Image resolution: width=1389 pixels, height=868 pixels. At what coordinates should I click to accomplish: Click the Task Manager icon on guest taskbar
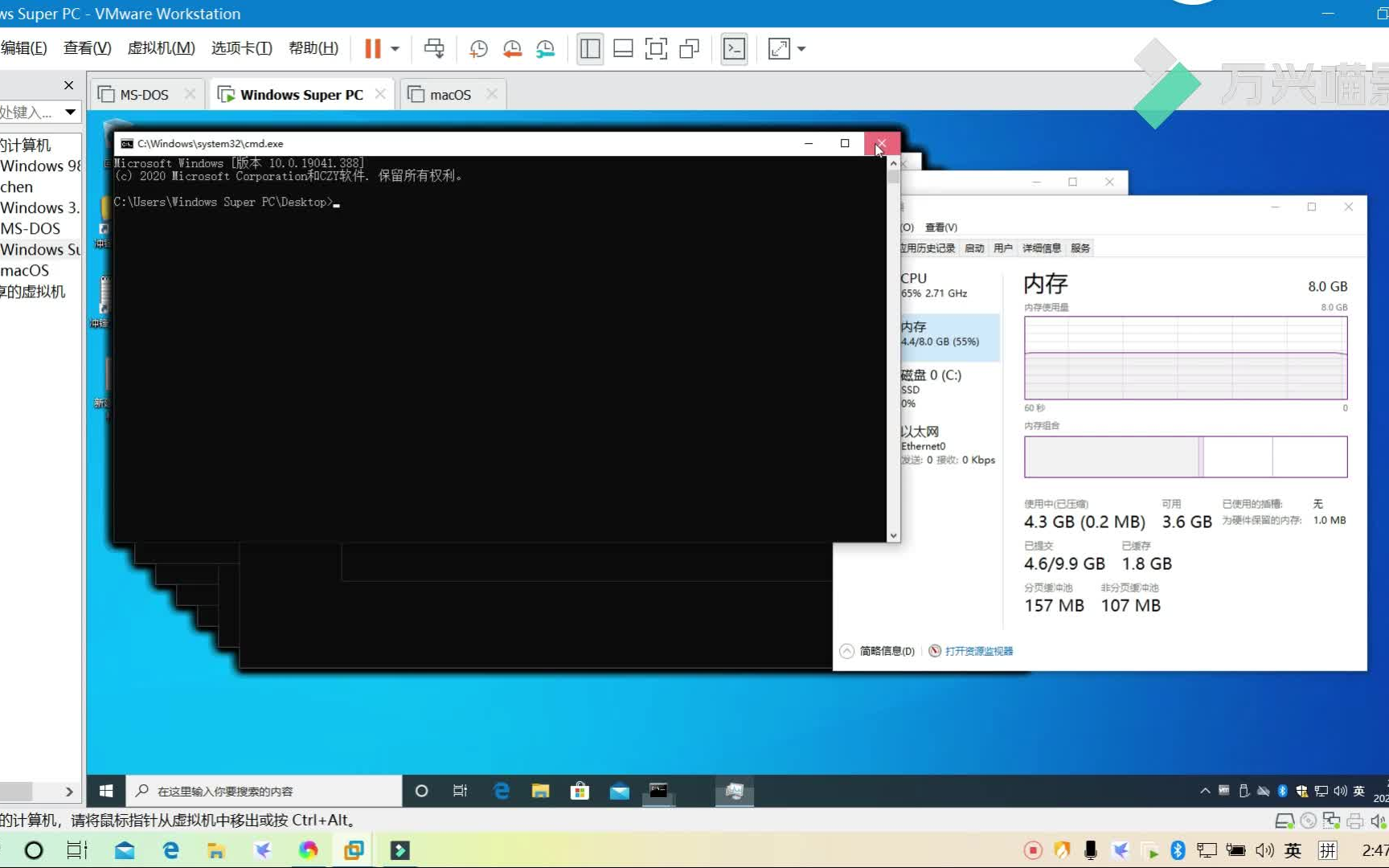click(x=734, y=791)
